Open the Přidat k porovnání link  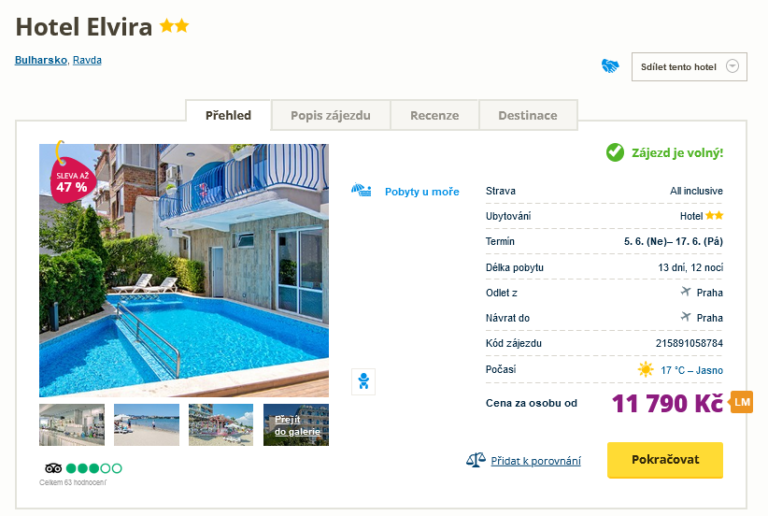[536, 461]
